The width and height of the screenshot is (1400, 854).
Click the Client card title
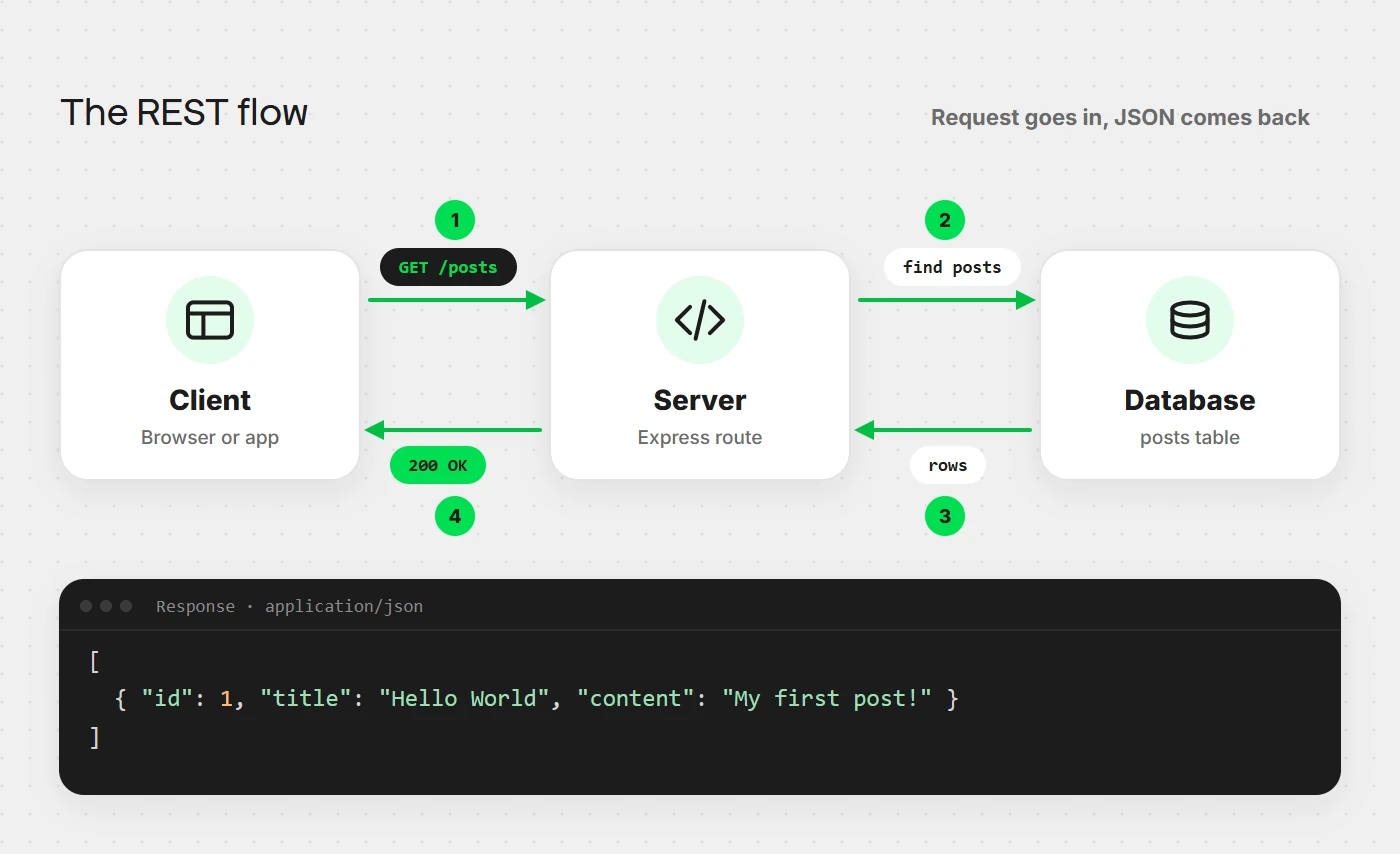210,400
